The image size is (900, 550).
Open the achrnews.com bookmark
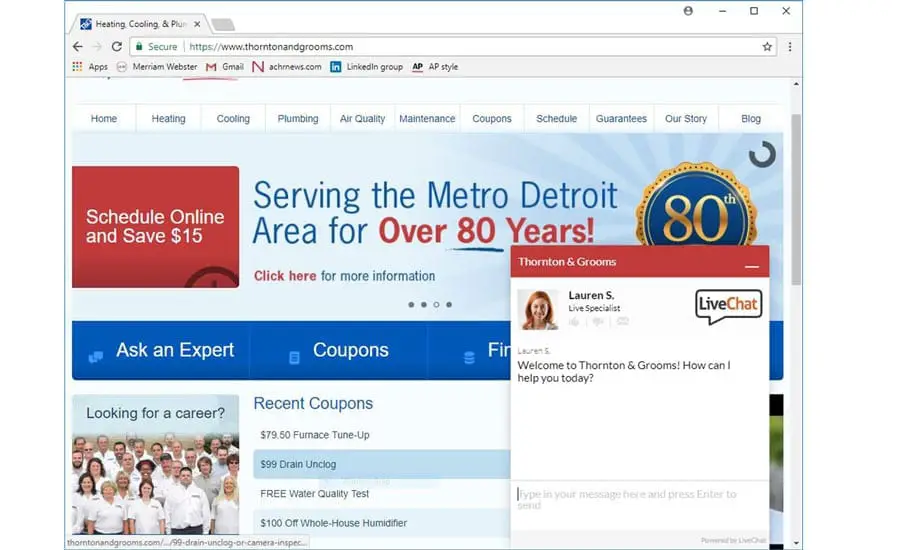coord(287,67)
